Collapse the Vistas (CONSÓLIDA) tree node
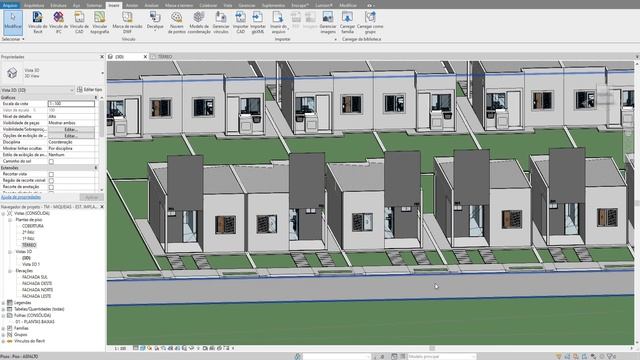This screenshot has width=640, height=360. [x=3, y=213]
